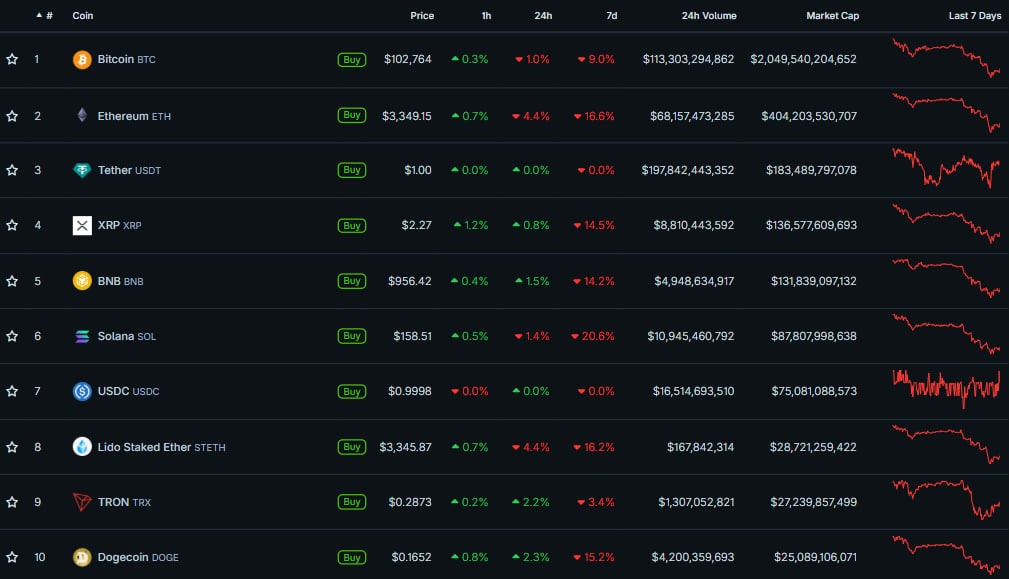Click the Dogecoin logo icon
Viewport: 1009px width, 579px height.
click(82, 557)
